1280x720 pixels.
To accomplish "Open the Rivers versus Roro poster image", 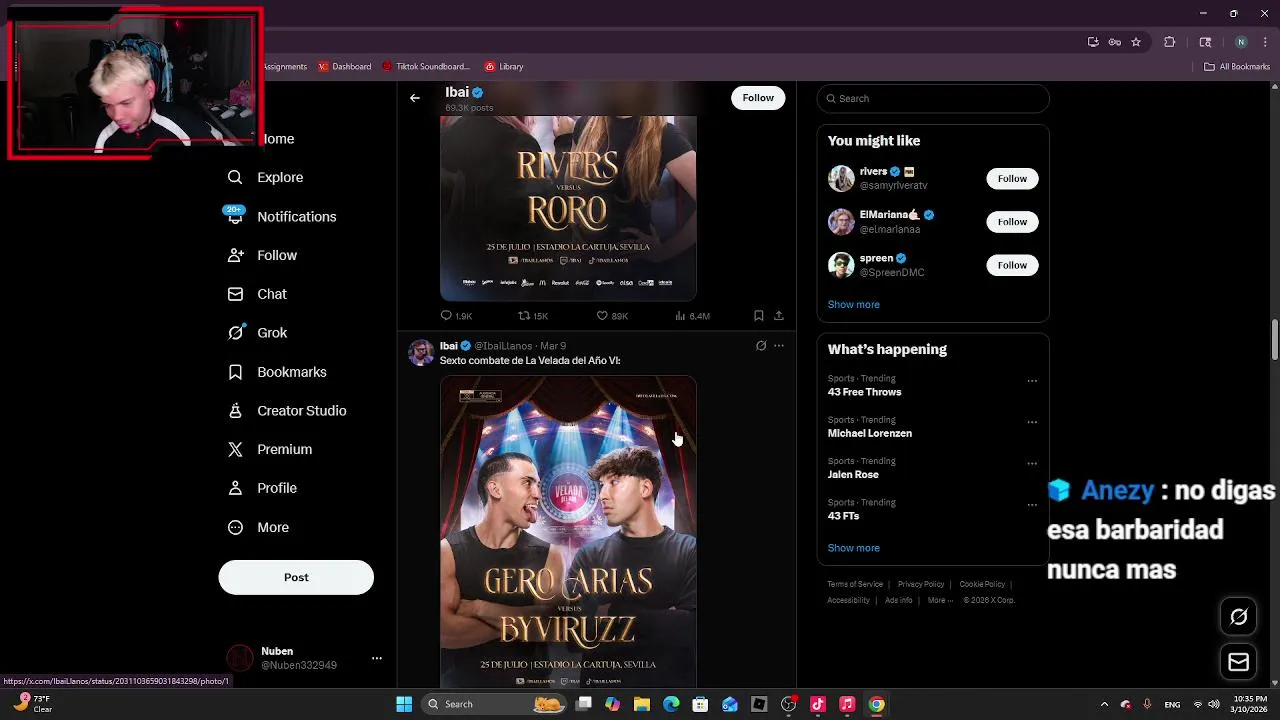I will point(568,208).
